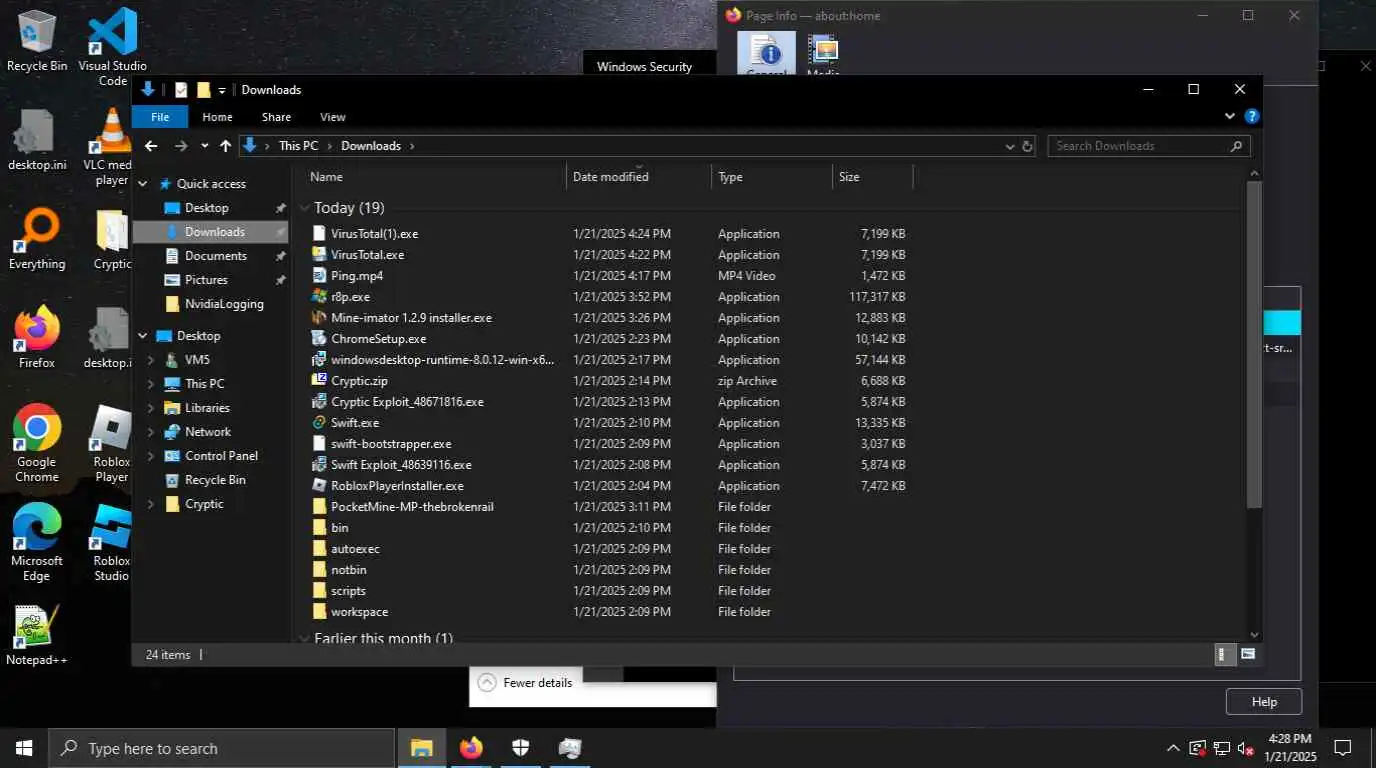
Task: Click the muted volume tray icon
Action: tap(1246, 748)
